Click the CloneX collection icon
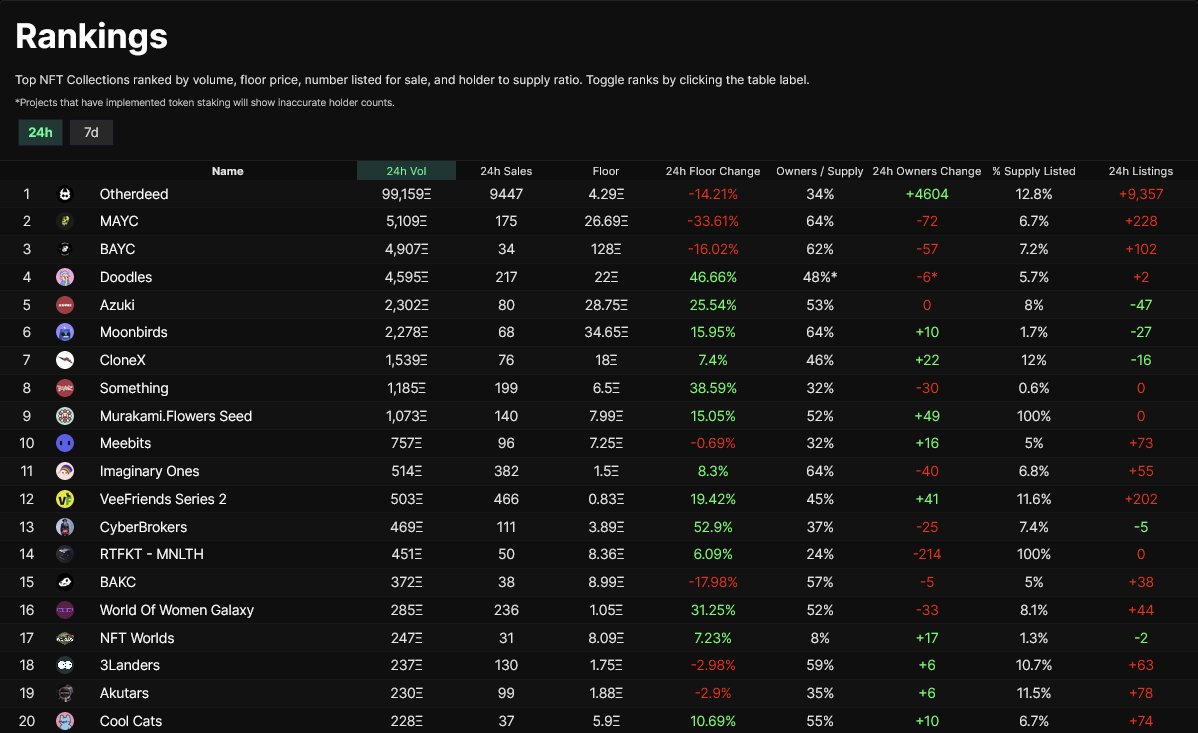This screenshot has height=733, width=1198. pyautogui.click(x=65, y=360)
